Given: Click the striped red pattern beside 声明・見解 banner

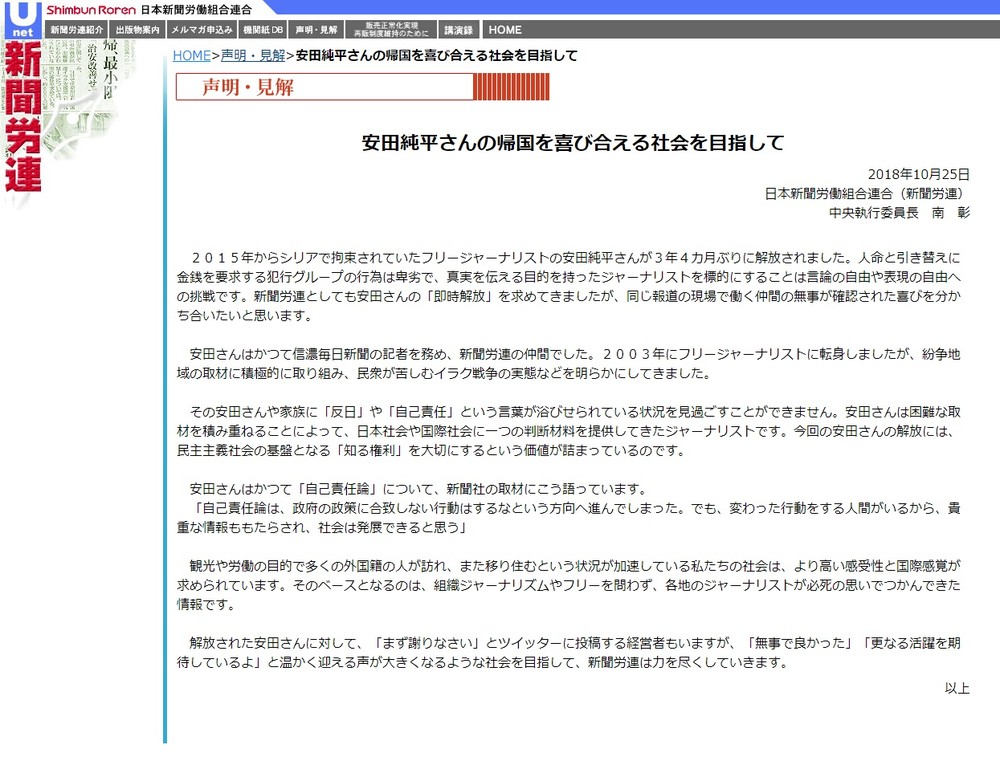Looking at the screenshot, I should point(512,87).
